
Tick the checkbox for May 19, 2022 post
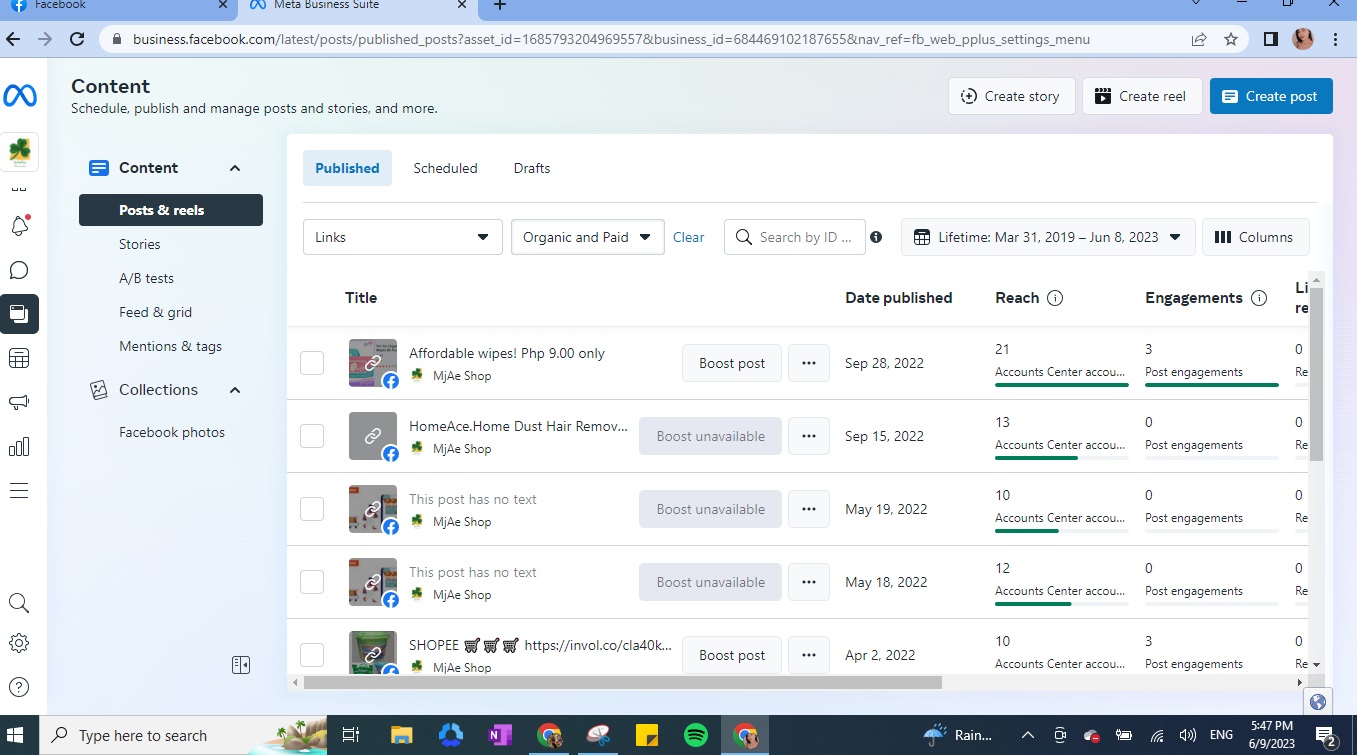point(312,509)
